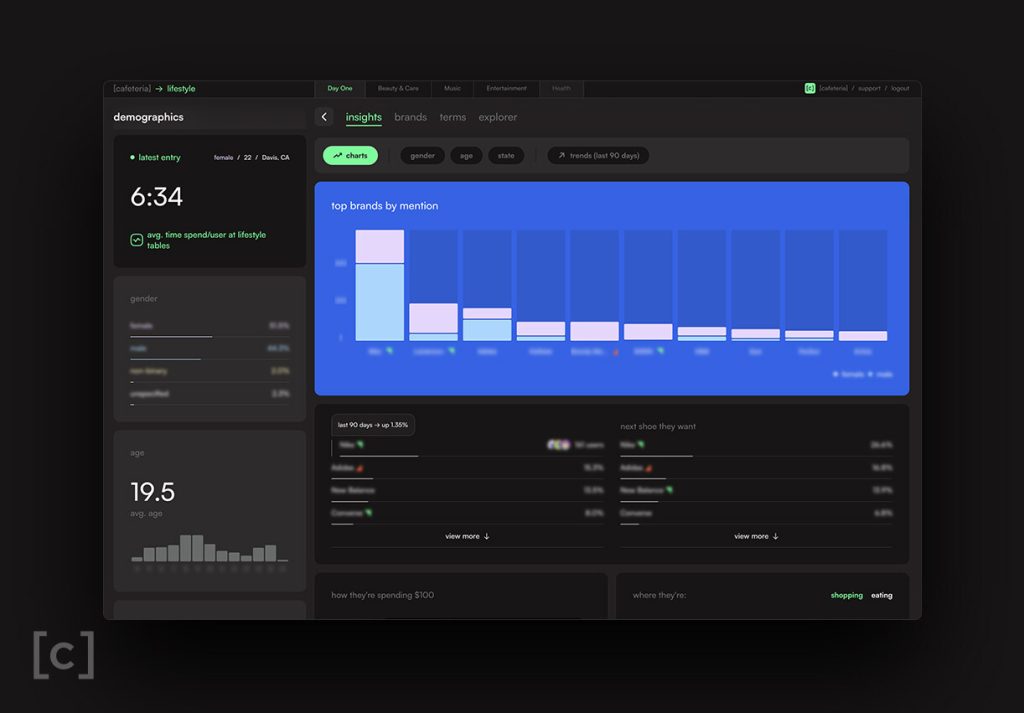1024x713 pixels.
Task: Click the arrow icon between cafeteria and lifestyle
Action: coord(159,89)
